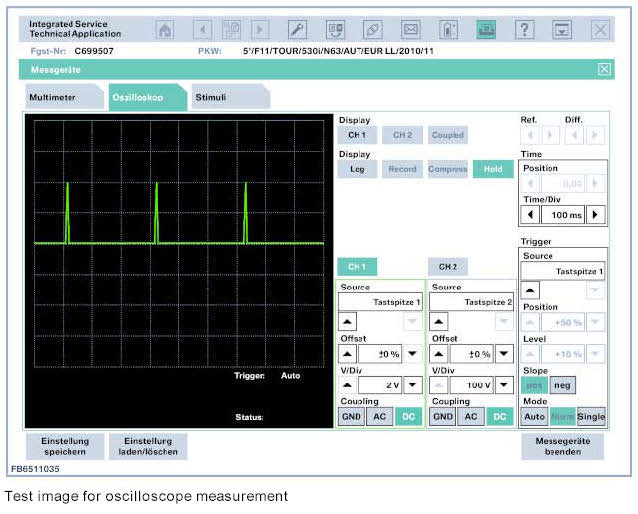The width and height of the screenshot is (638, 514).
Task: Set trigger mode to Single
Action: pos(591,417)
